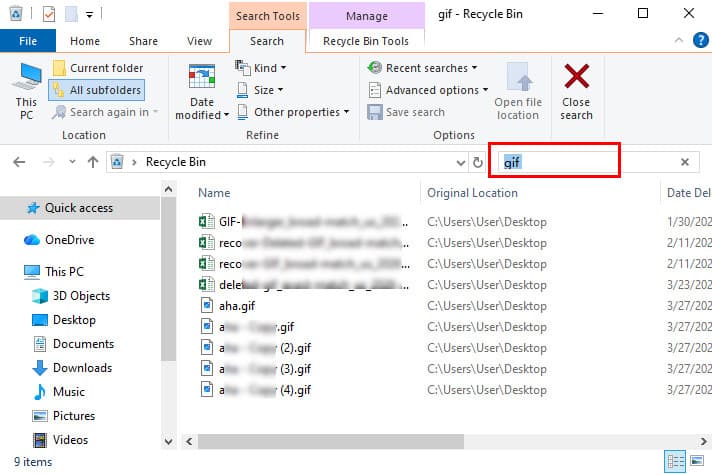
Task: Expand address bar history dropdown
Action: (x=460, y=163)
